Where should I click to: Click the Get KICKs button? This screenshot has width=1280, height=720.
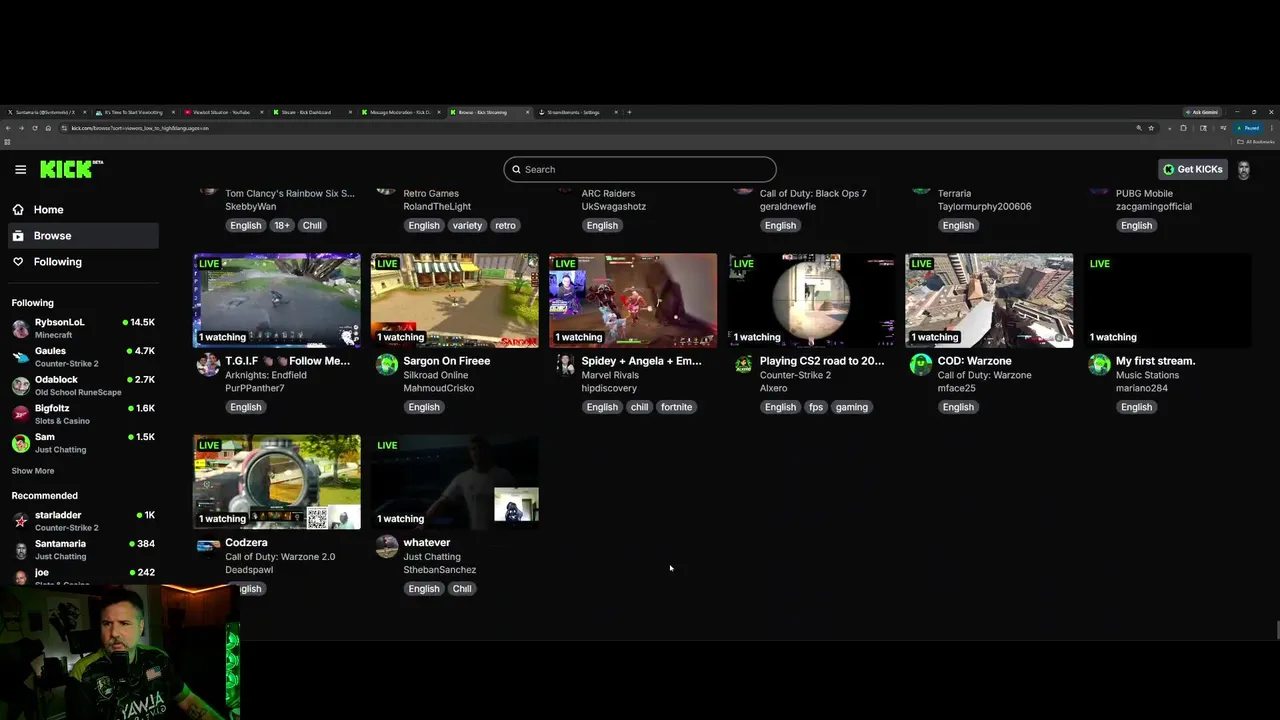tap(1193, 169)
